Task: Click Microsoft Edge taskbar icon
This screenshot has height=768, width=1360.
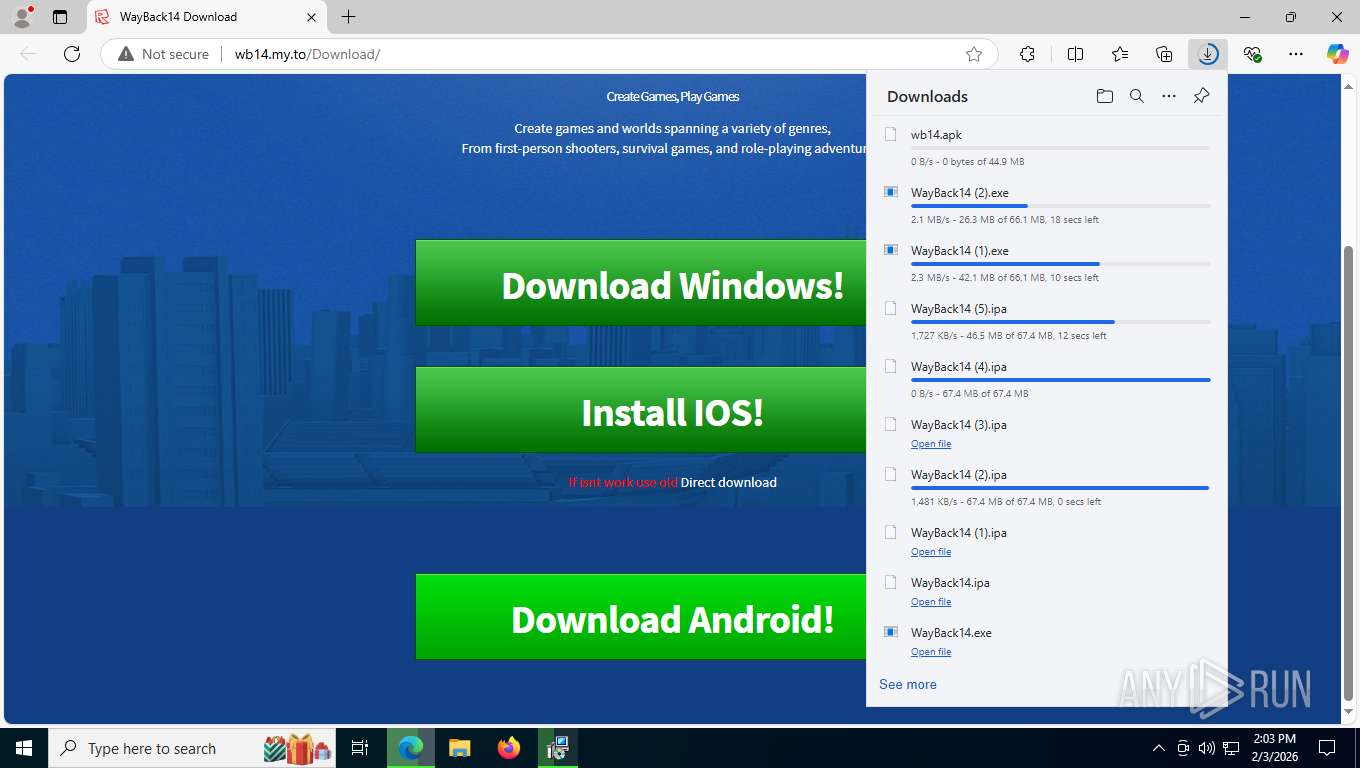Action: (410, 748)
